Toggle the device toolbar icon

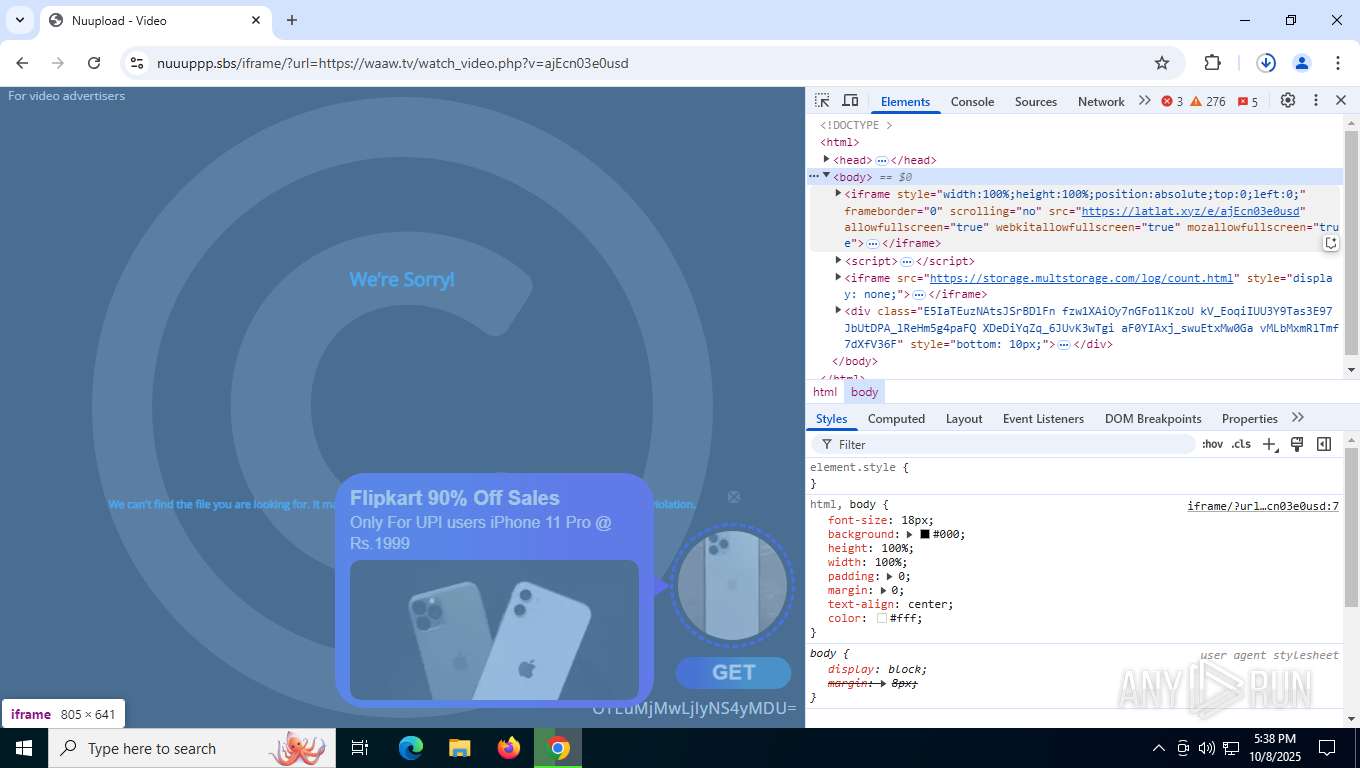point(850,101)
